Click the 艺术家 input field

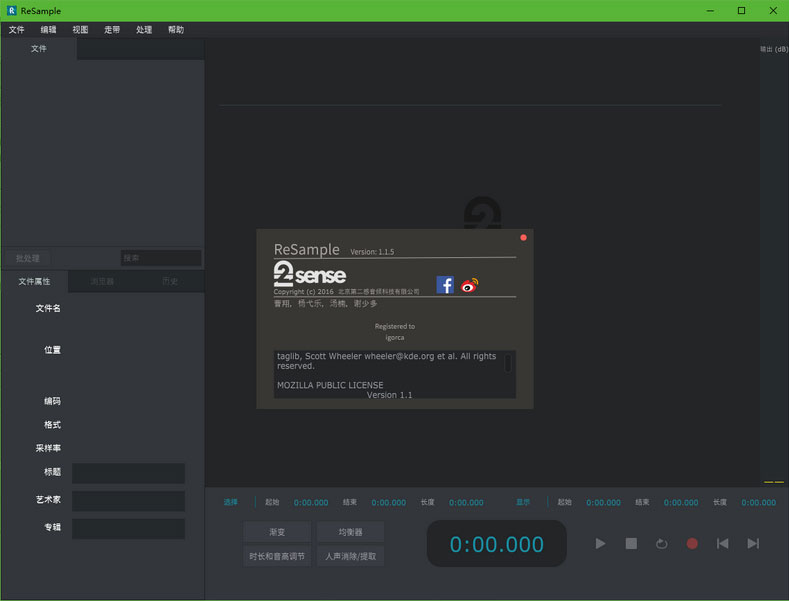pyautogui.click(x=128, y=501)
